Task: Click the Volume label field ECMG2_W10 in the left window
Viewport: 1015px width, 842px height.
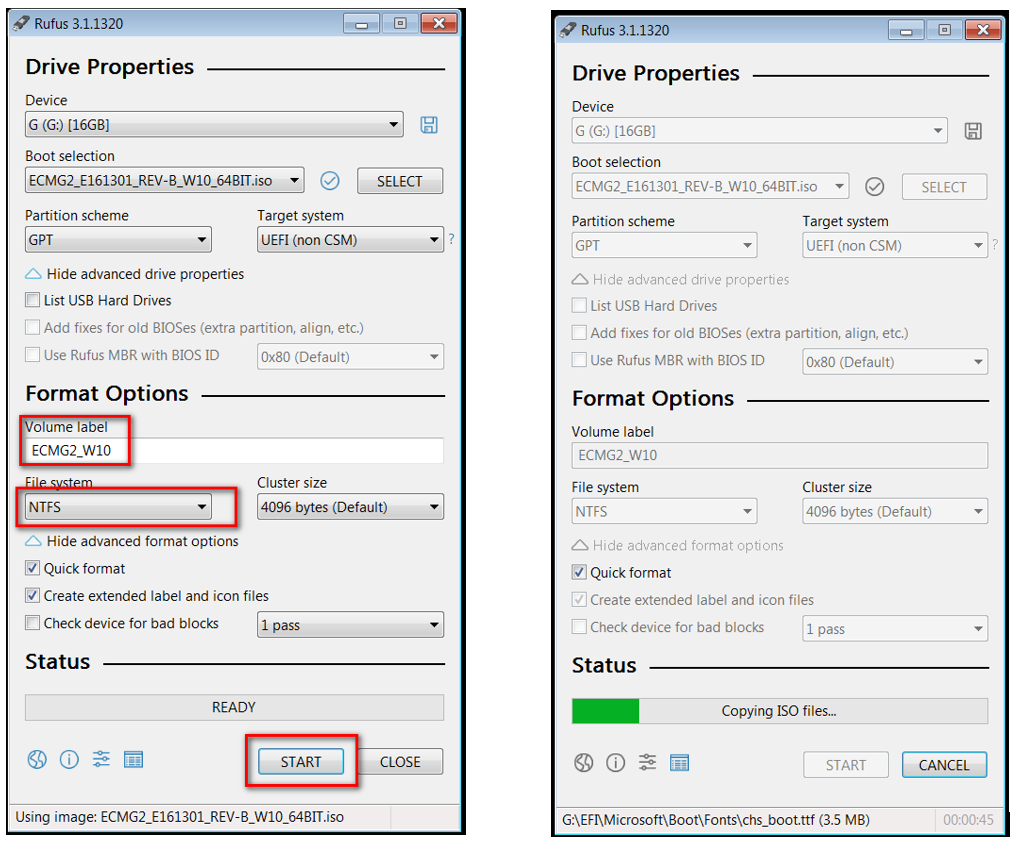Action: pyautogui.click(x=234, y=450)
